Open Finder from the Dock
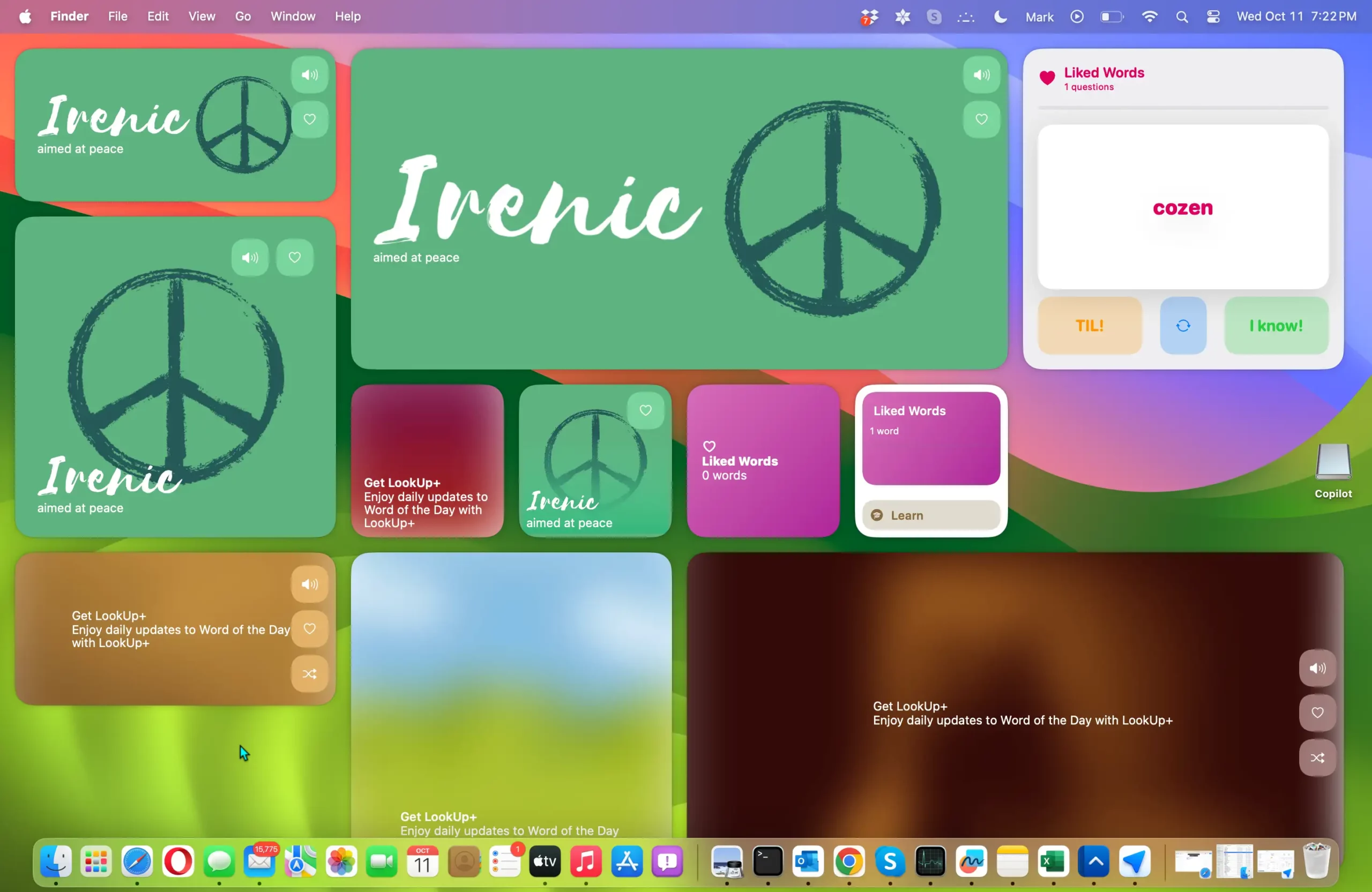The height and width of the screenshot is (892, 1372). pyautogui.click(x=56, y=862)
